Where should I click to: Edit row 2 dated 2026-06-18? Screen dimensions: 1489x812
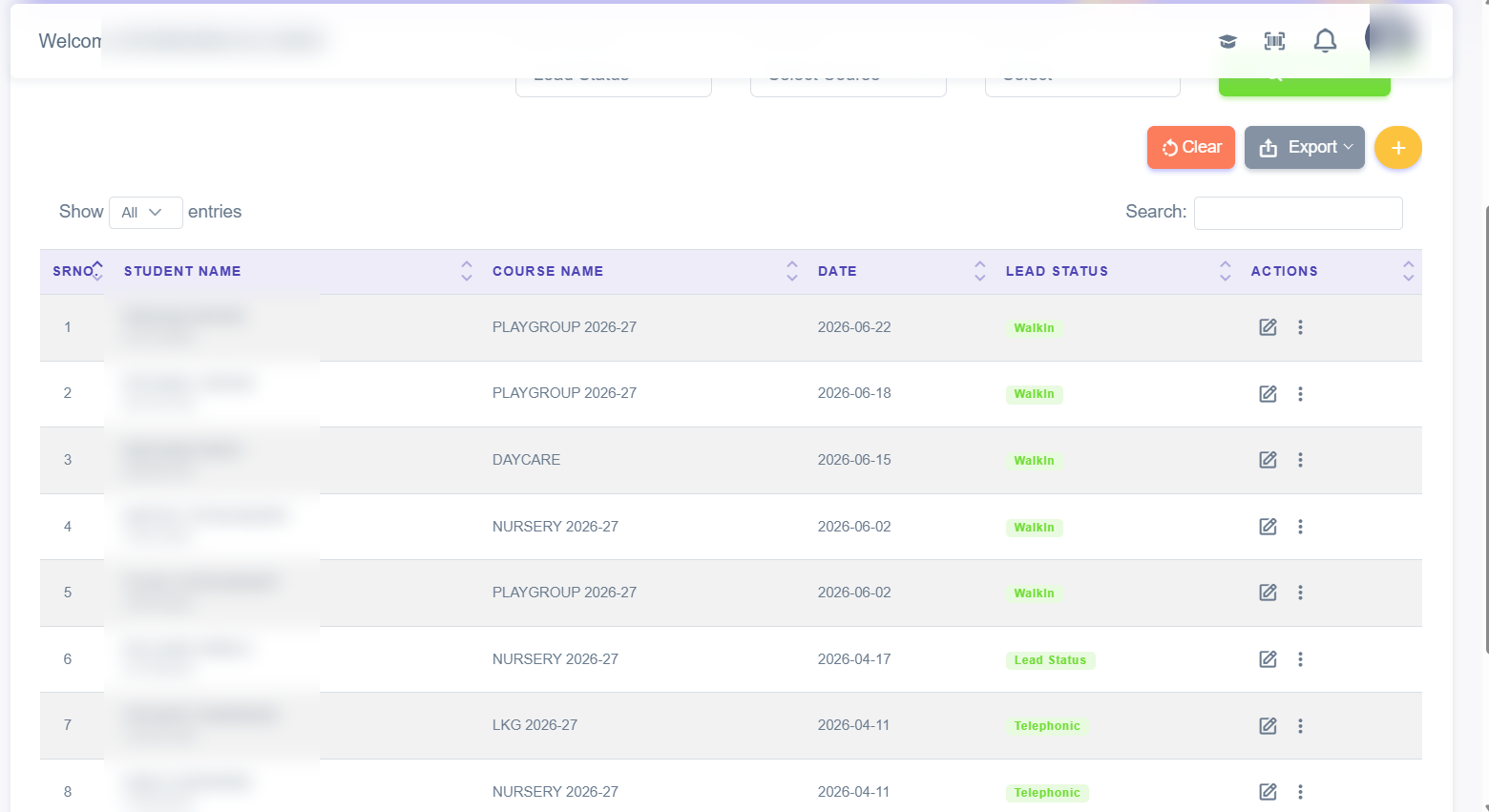pos(1268,394)
